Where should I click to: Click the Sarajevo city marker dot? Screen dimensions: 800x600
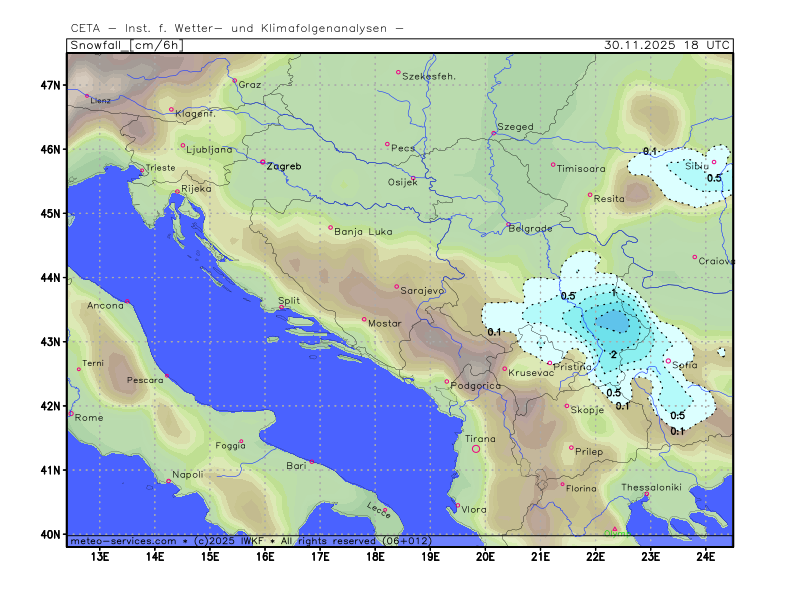[x=397, y=287]
